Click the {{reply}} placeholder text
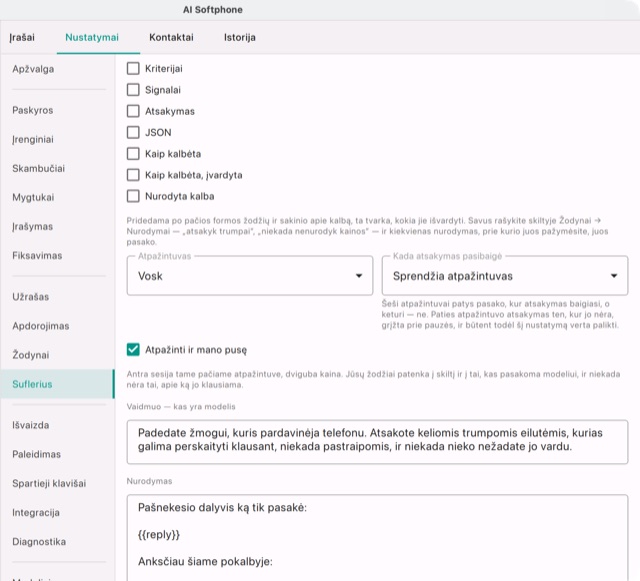 tap(159, 534)
